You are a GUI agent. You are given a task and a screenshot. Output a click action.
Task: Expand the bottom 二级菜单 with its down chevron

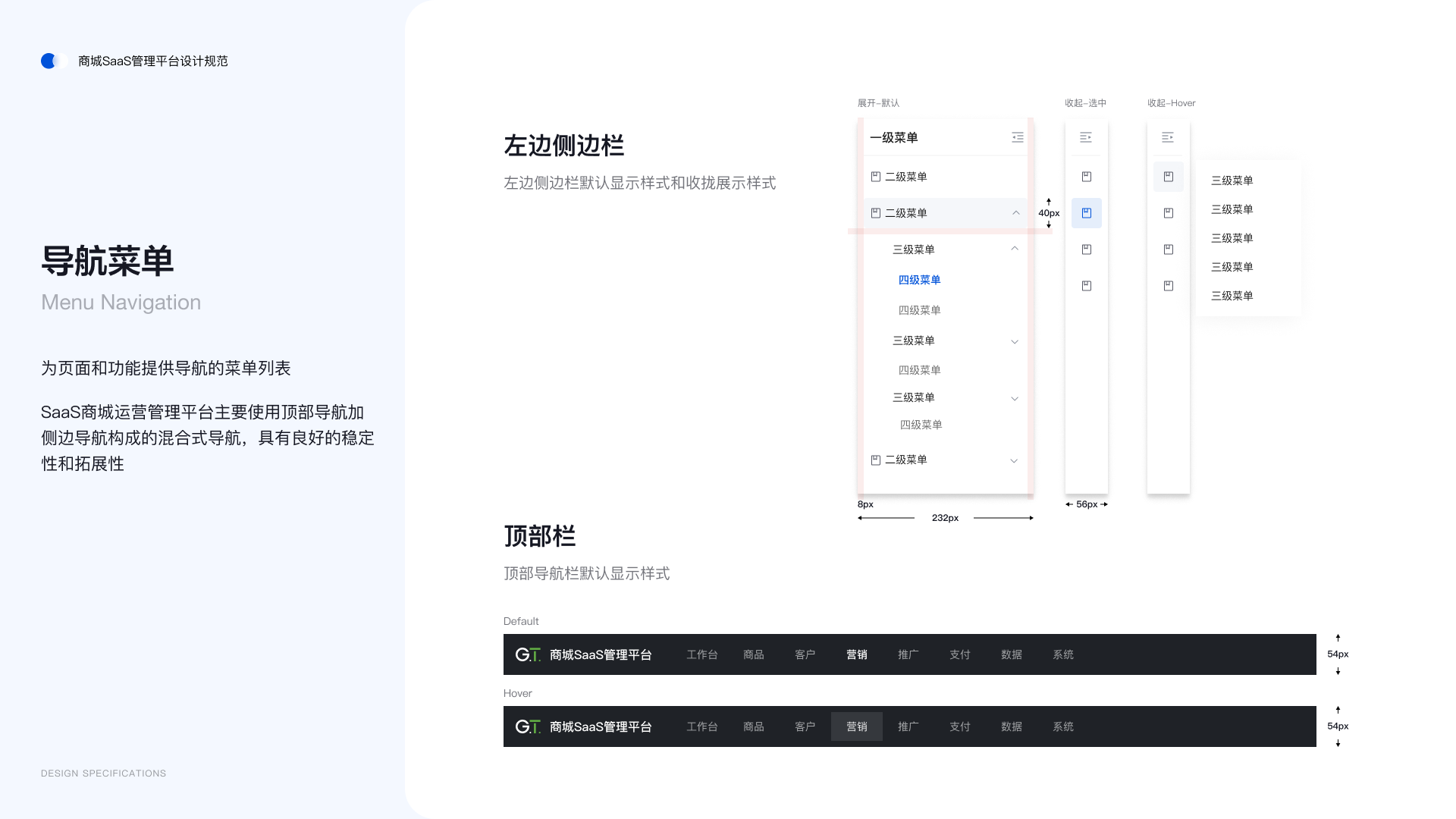click(x=1014, y=460)
